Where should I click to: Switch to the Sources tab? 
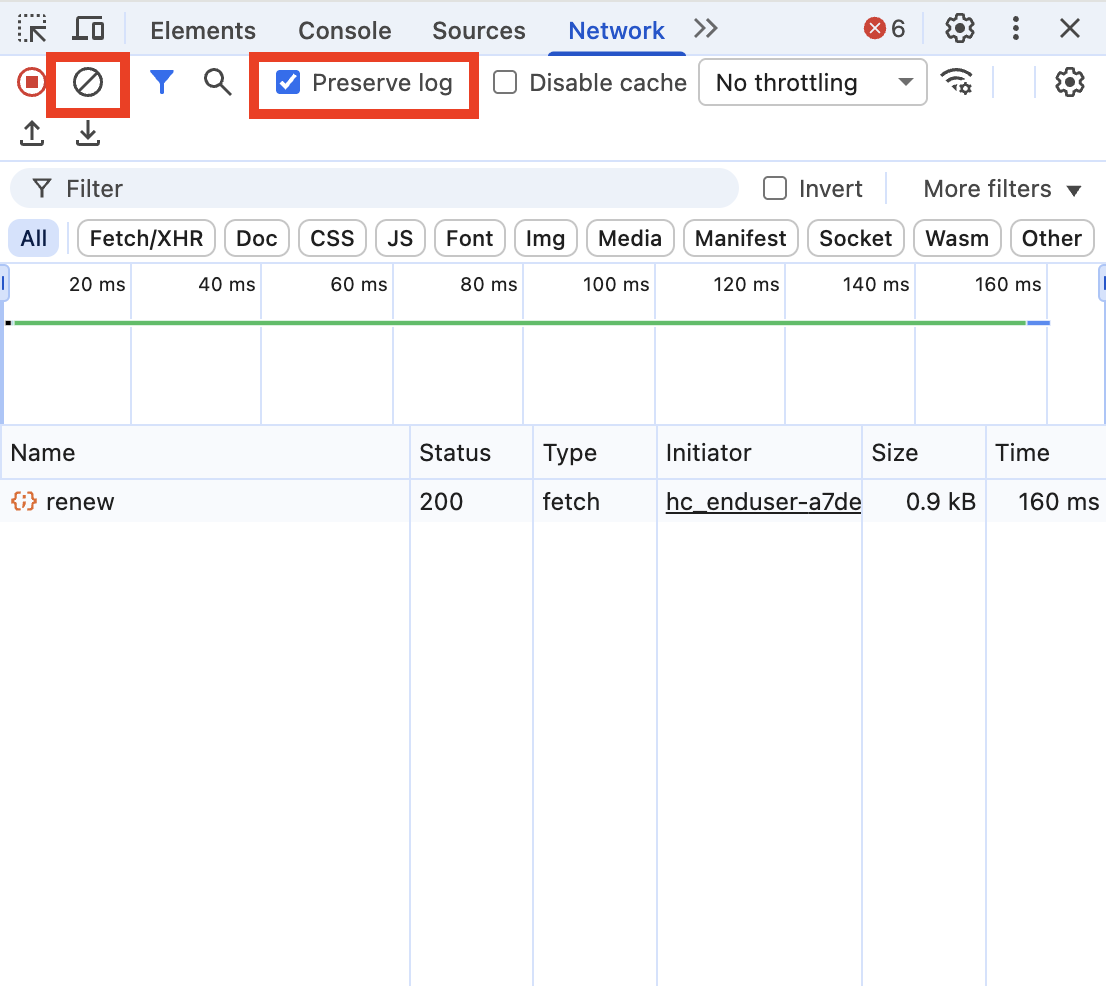(x=479, y=30)
